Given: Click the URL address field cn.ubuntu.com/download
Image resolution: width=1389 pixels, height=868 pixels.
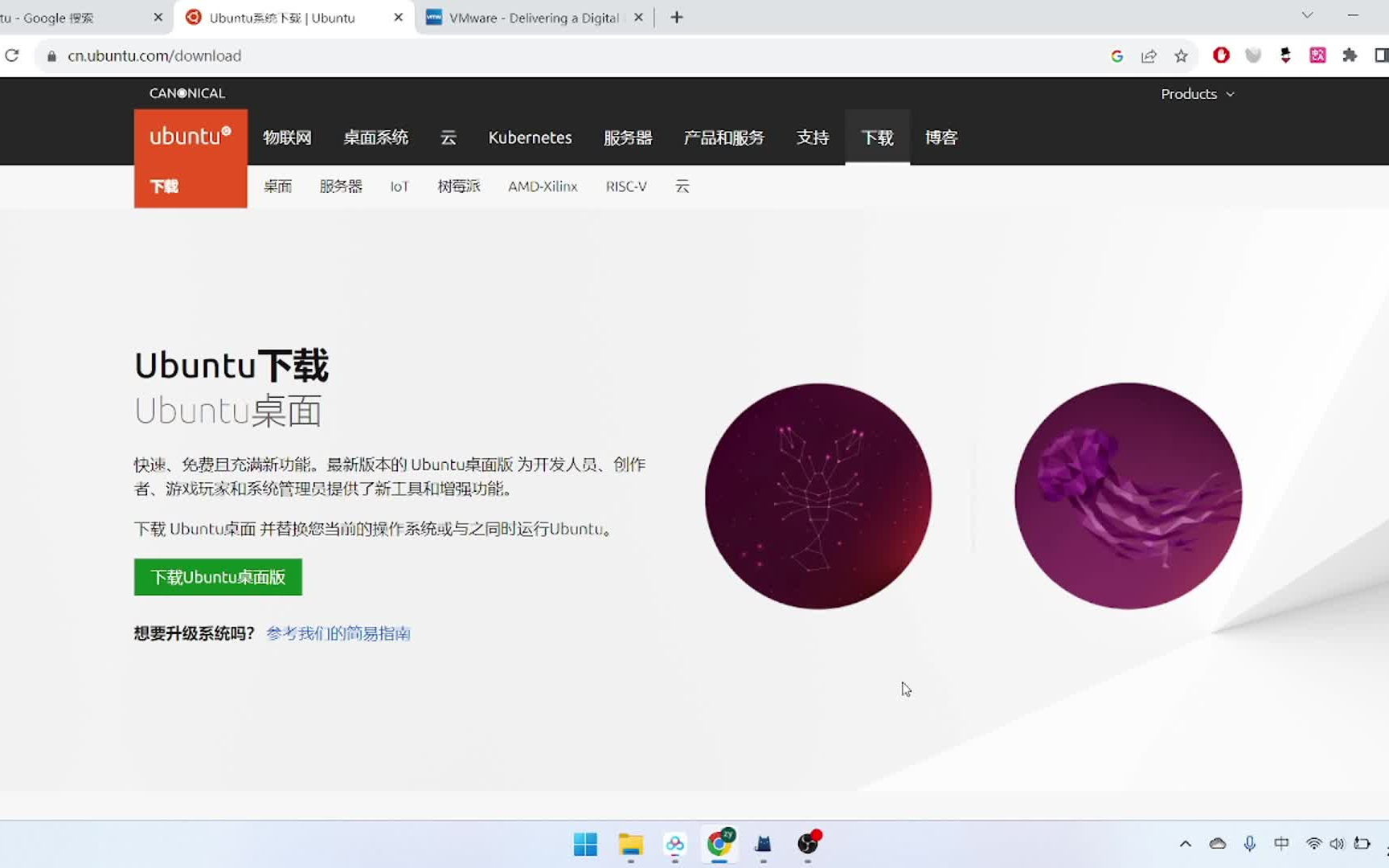Looking at the screenshot, I should click(x=154, y=55).
